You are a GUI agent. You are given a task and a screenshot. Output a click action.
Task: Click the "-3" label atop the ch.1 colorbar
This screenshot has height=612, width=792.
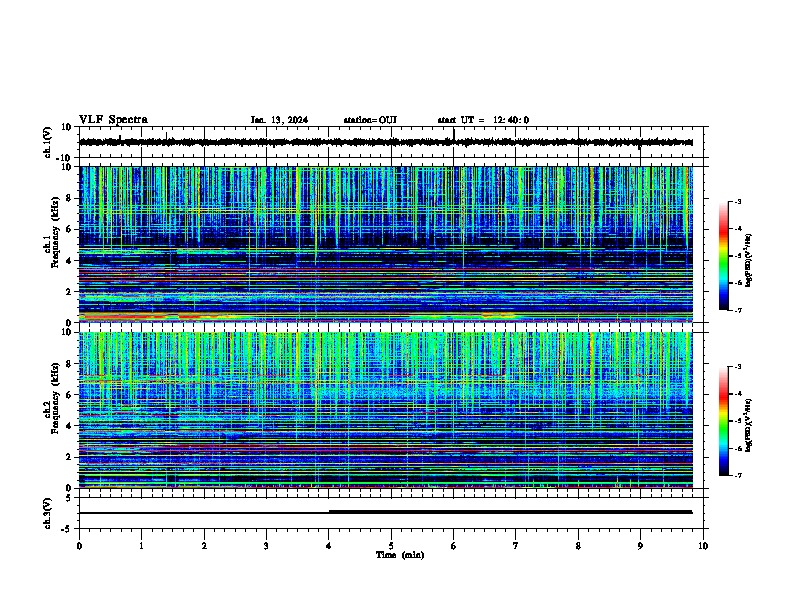coord(738,201)
